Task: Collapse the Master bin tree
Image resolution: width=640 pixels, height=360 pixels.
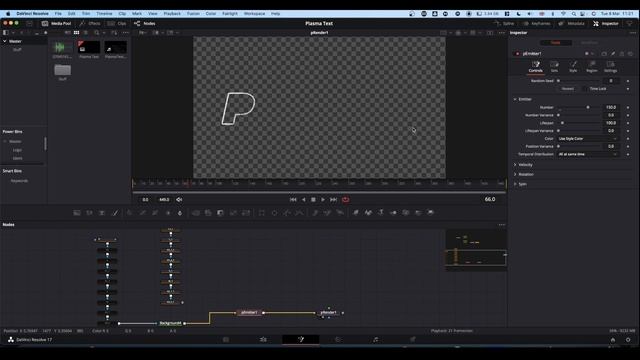Action: point(4,41)
